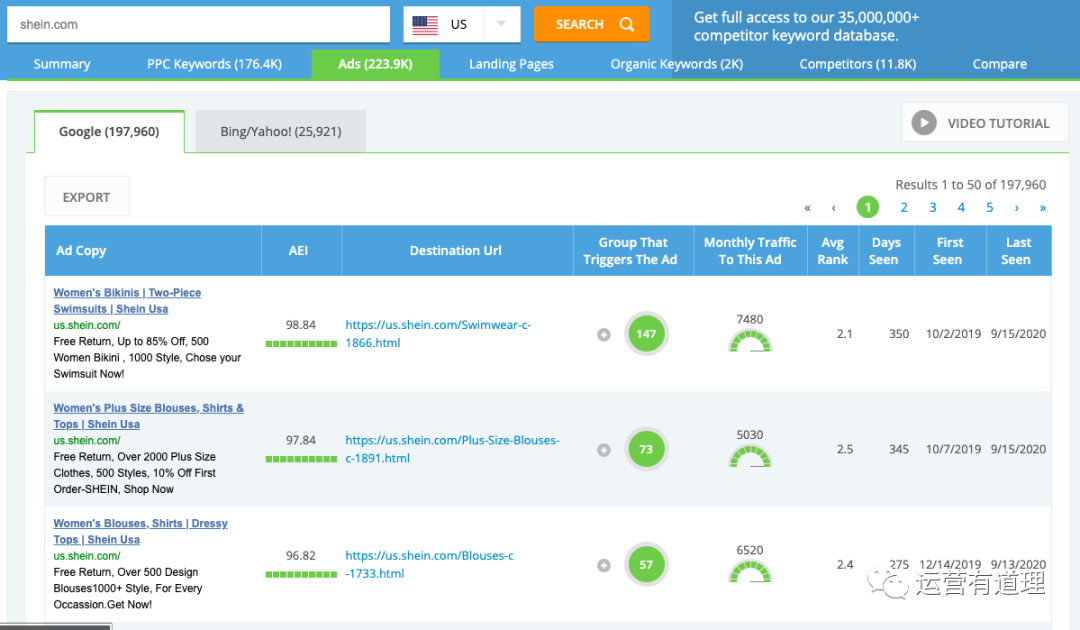Click the AEI bar for score 98.84
Viewport: 1080px width, 630px height.
pos(301,344)
